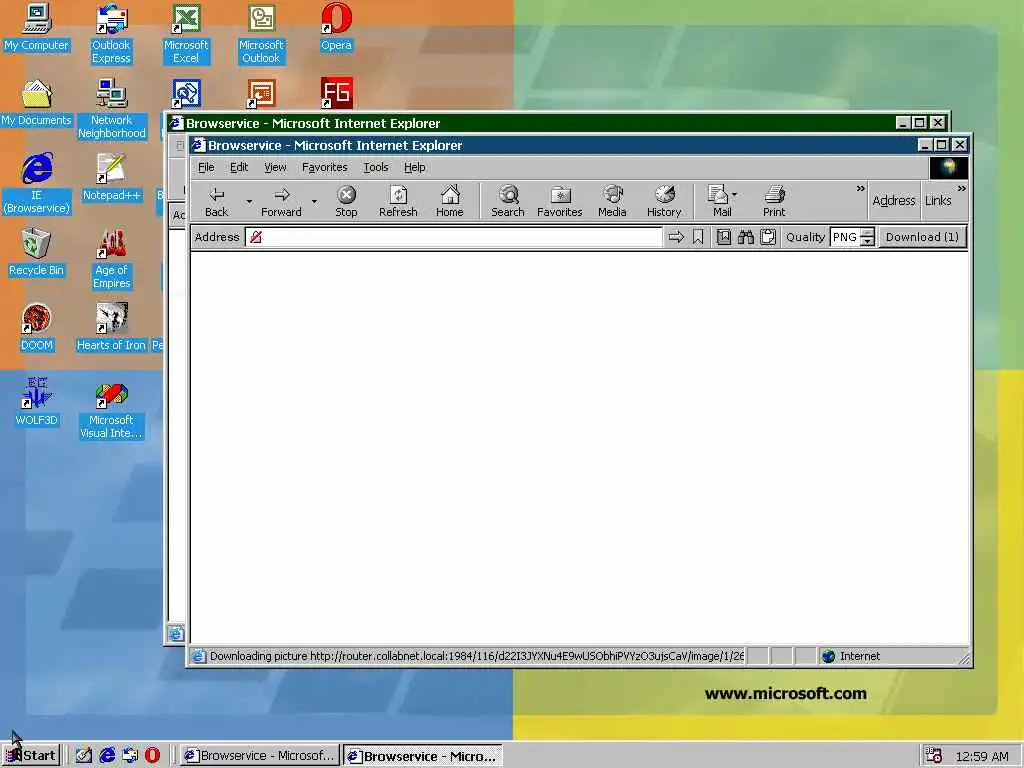Reload the page with Refresh
1024x768 pixels.
click(x=398, y=201)
